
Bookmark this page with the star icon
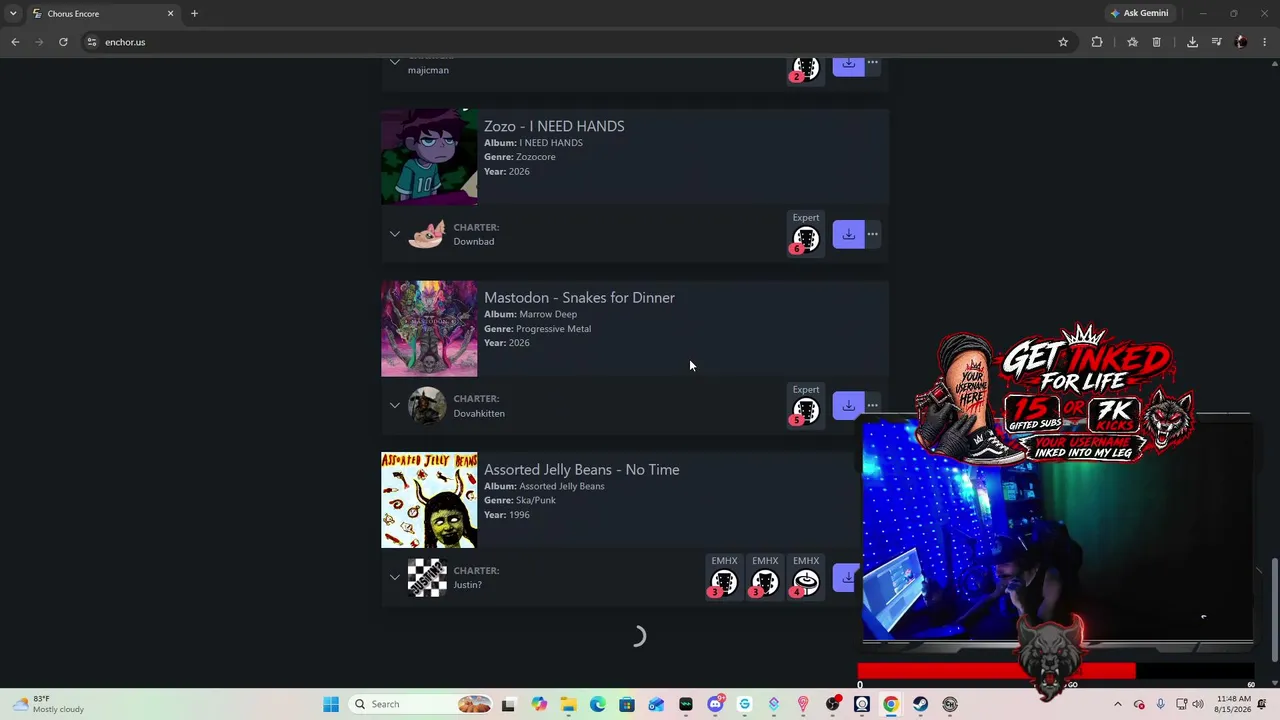point(1063,42)
